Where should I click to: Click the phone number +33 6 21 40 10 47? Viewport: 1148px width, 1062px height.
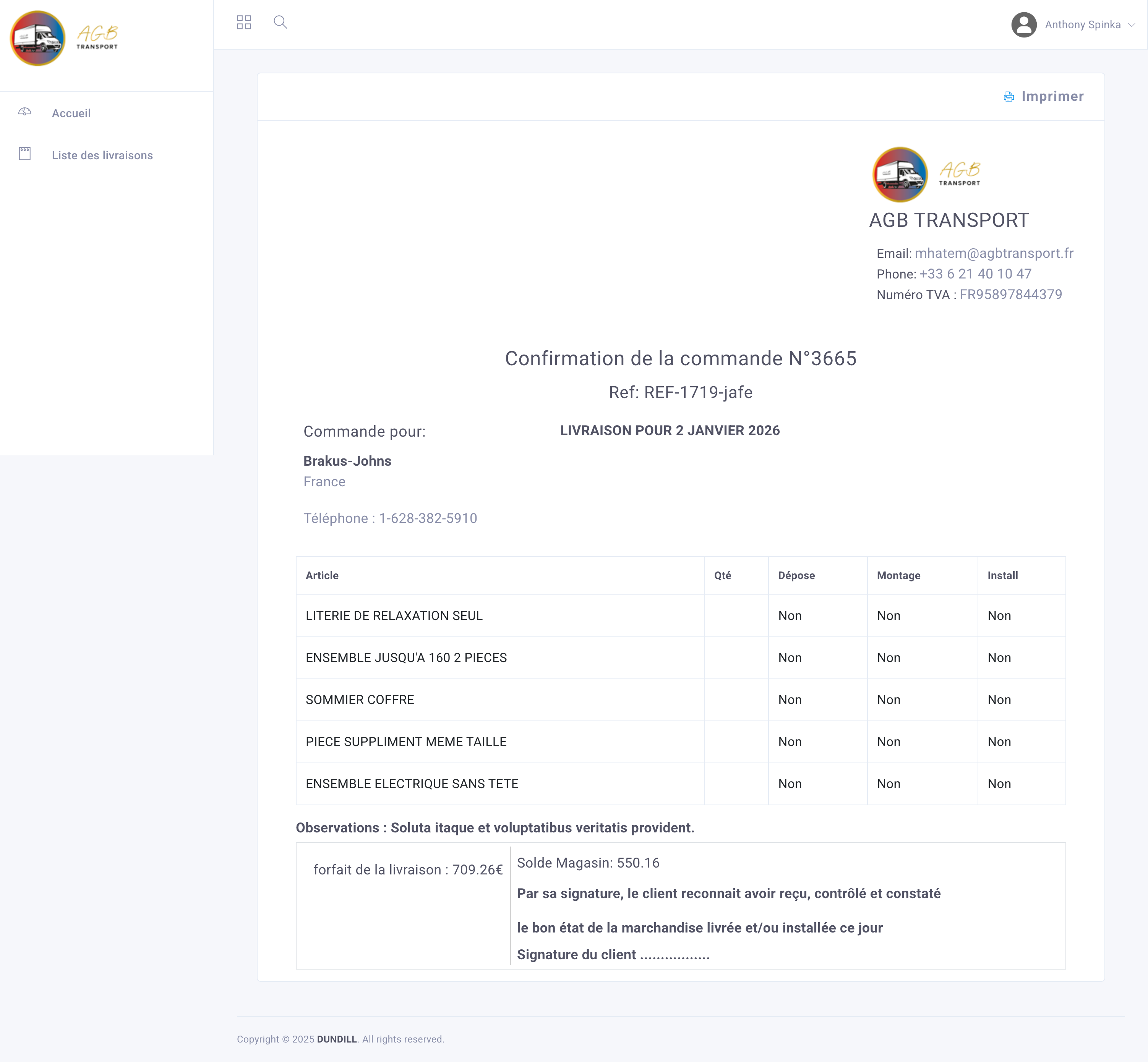coord(975,274)
